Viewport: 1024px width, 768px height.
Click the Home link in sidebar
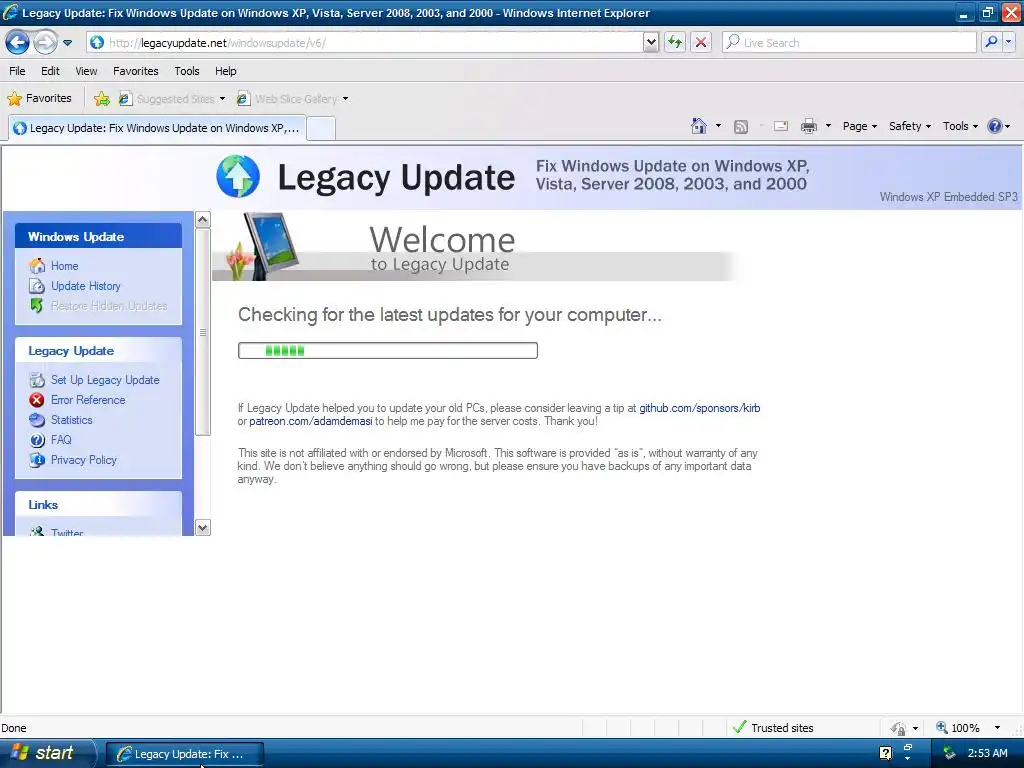tap(65, 266)
